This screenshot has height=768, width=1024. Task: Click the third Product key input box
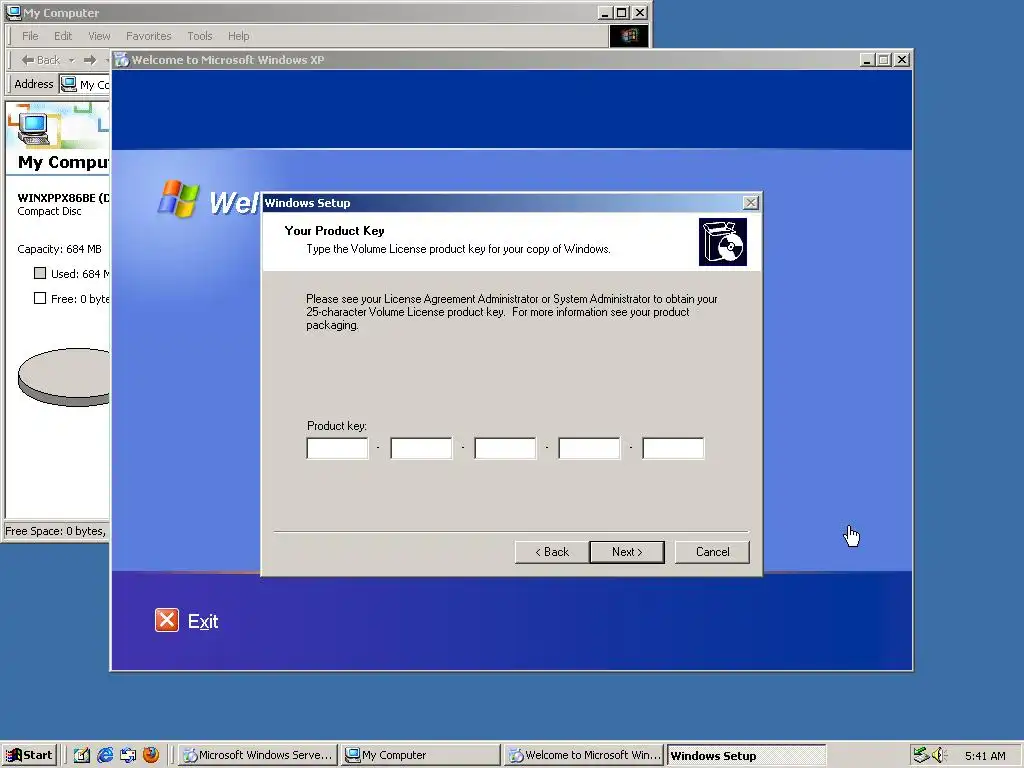[x=505, y=449]
